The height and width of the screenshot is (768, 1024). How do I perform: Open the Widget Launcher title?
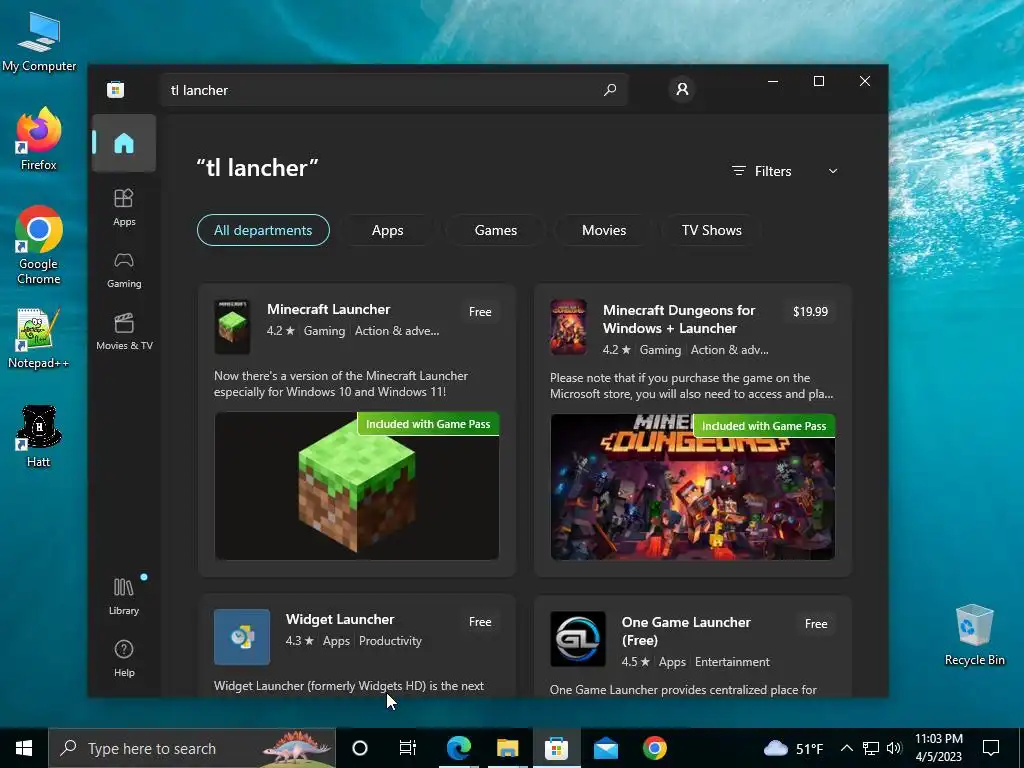coord(340,619)
